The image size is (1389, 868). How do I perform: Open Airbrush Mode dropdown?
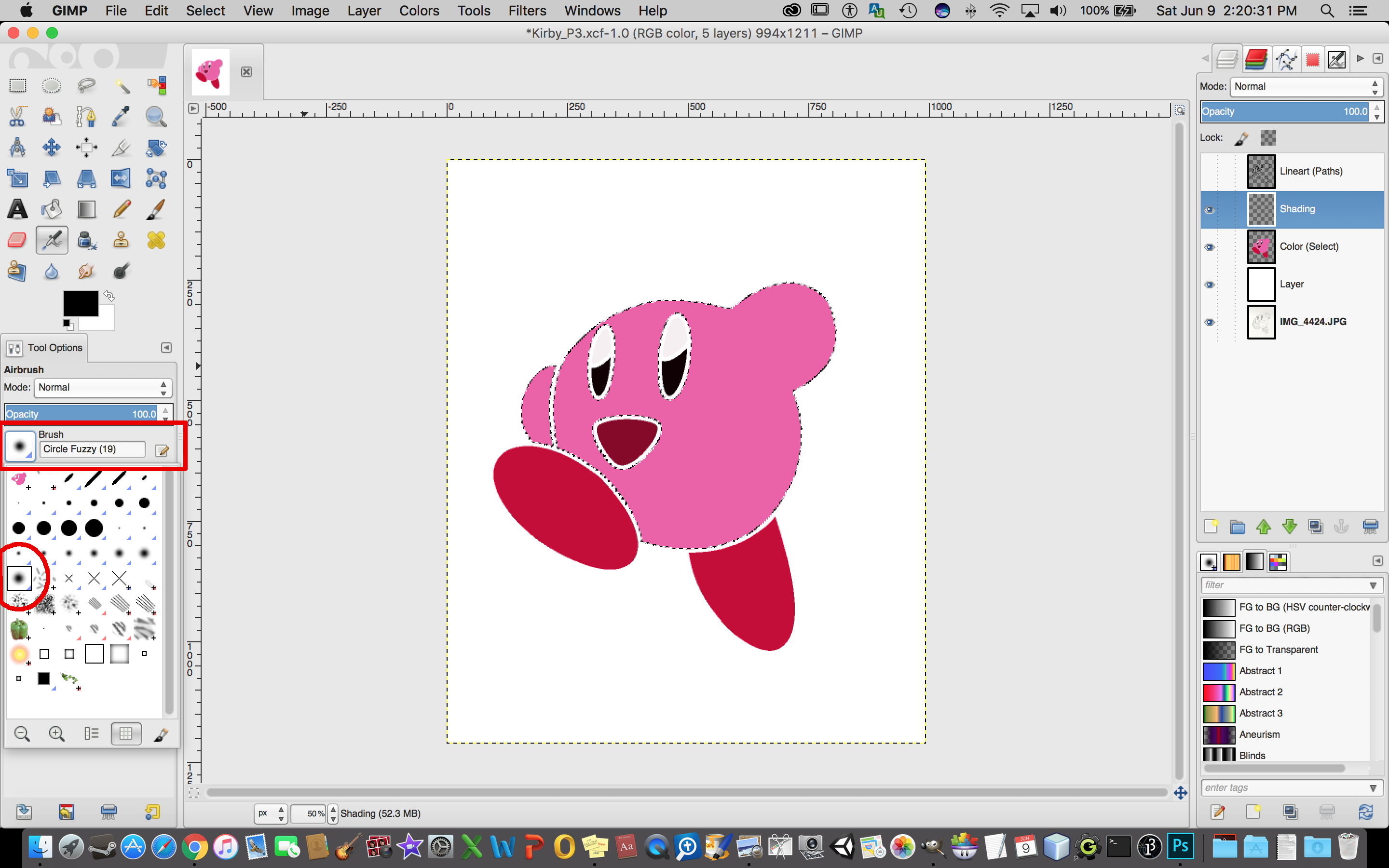pos(103,388)
